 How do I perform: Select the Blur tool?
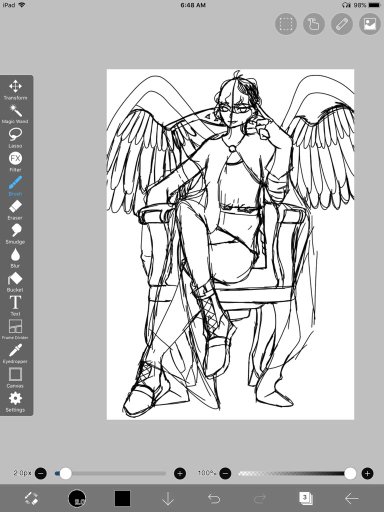pos(15,258)
